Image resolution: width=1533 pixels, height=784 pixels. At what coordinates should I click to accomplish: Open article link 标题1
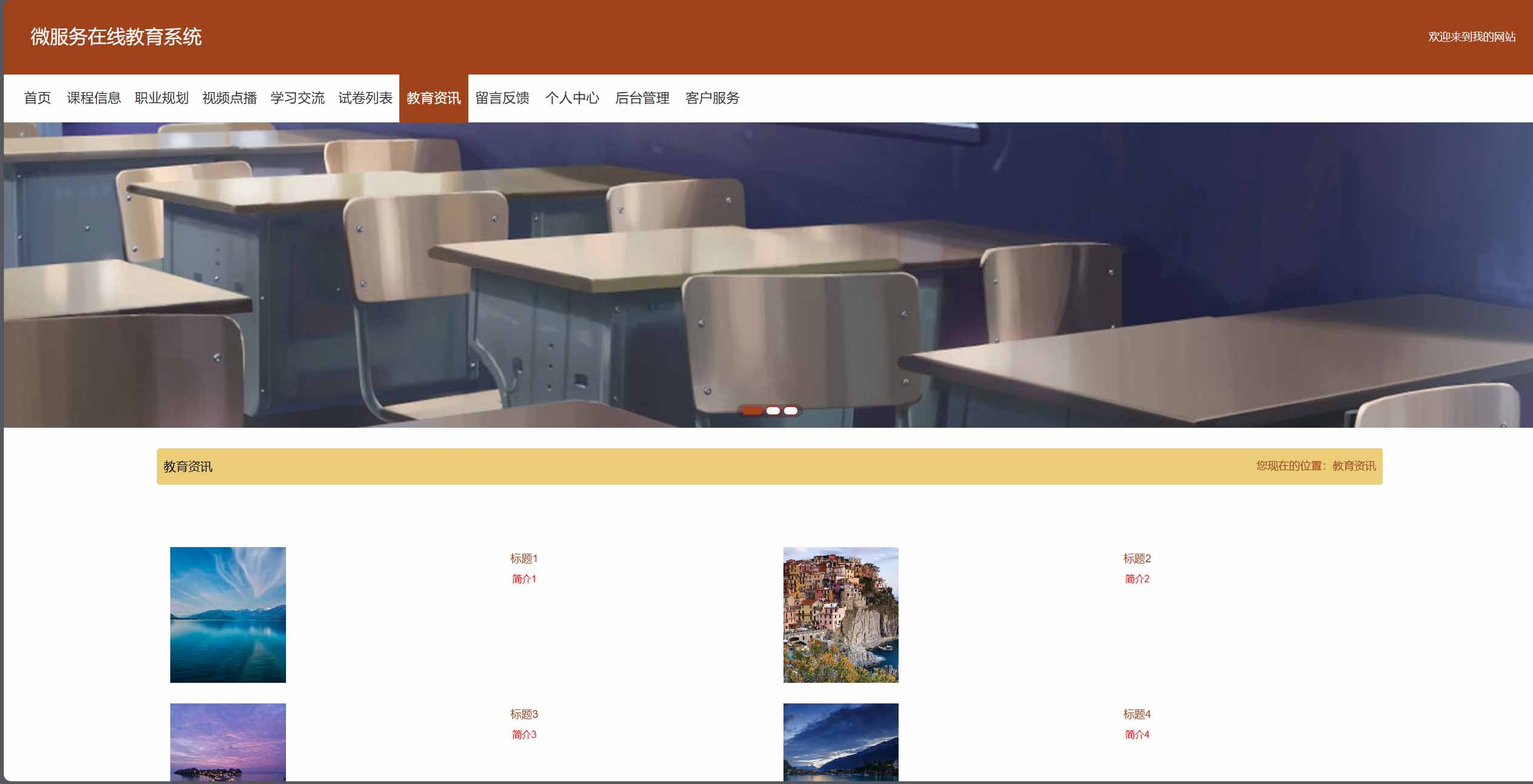tap(524, 559)
